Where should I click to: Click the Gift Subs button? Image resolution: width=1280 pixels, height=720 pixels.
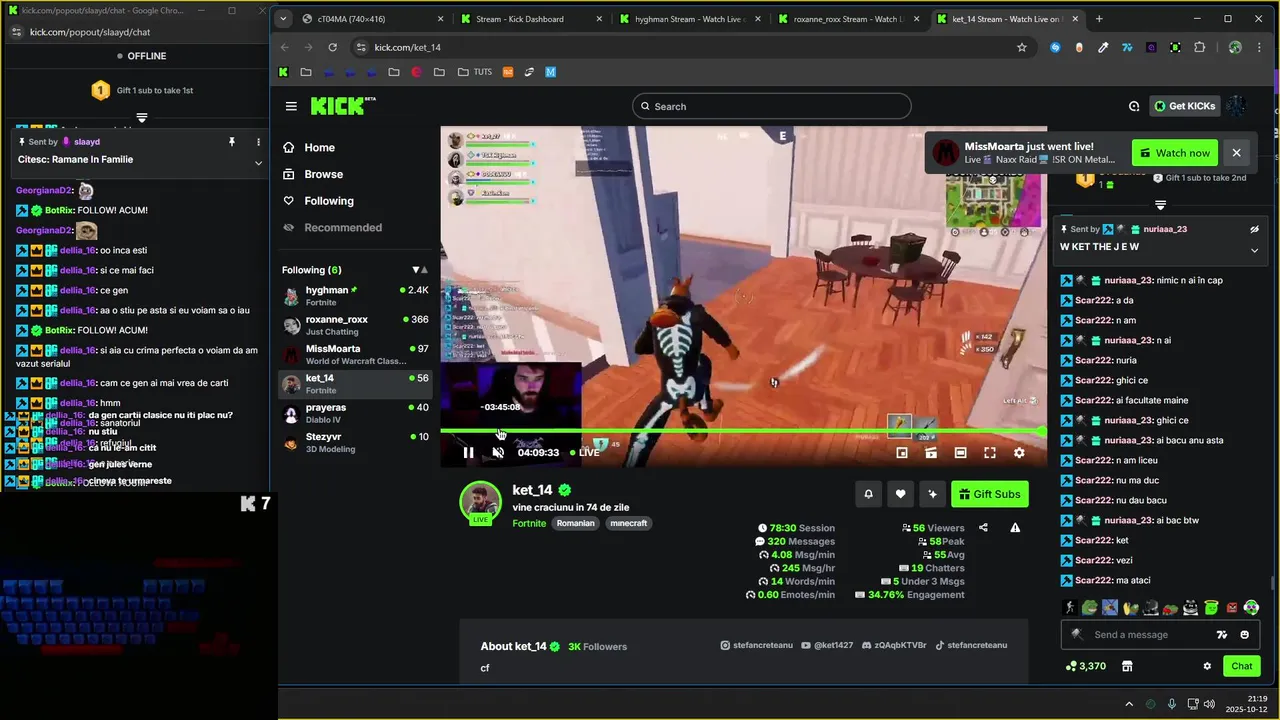989,494
